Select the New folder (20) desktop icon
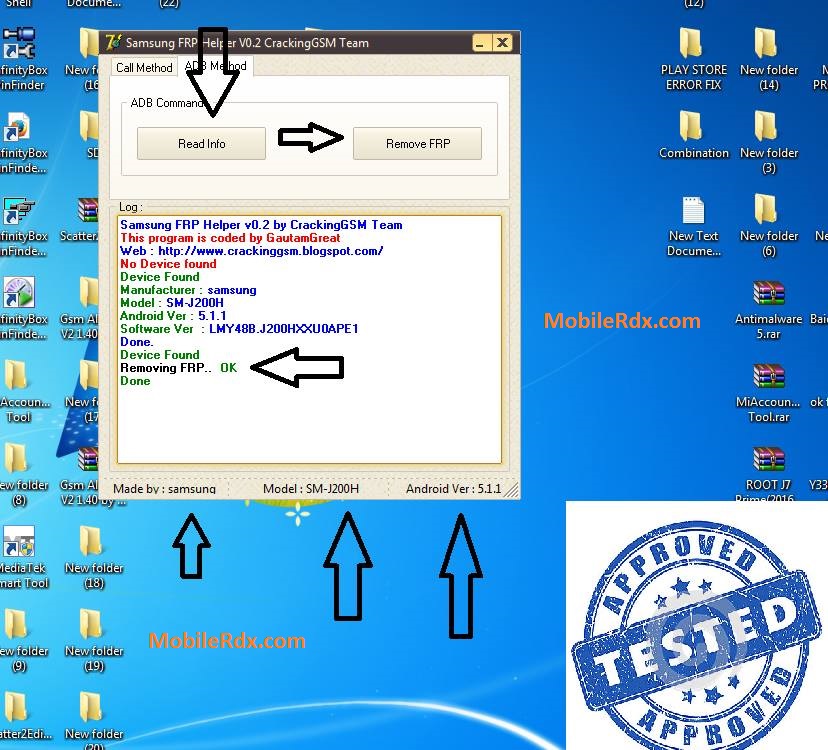828x750 pixels. point(93,719)
